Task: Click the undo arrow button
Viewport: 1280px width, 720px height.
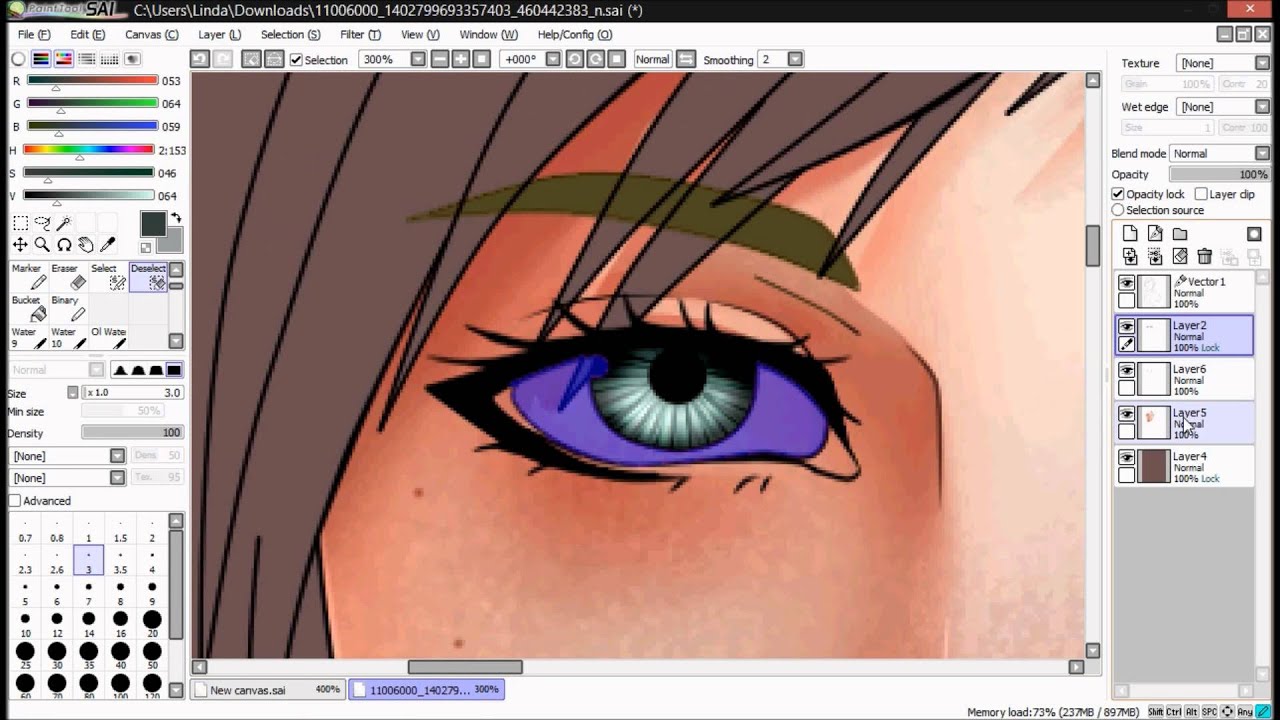Action: [200, 59]
